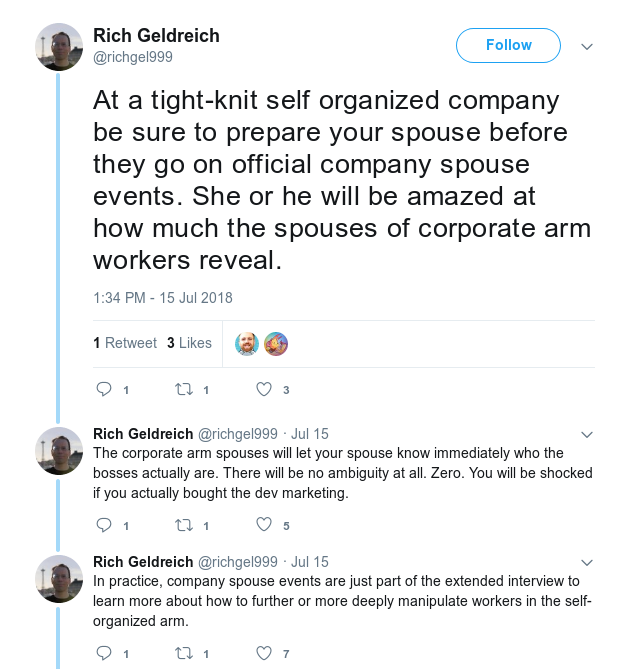Follow Rich Geldreich
This screenshot has height=669, width=622.
pos(508,45)
